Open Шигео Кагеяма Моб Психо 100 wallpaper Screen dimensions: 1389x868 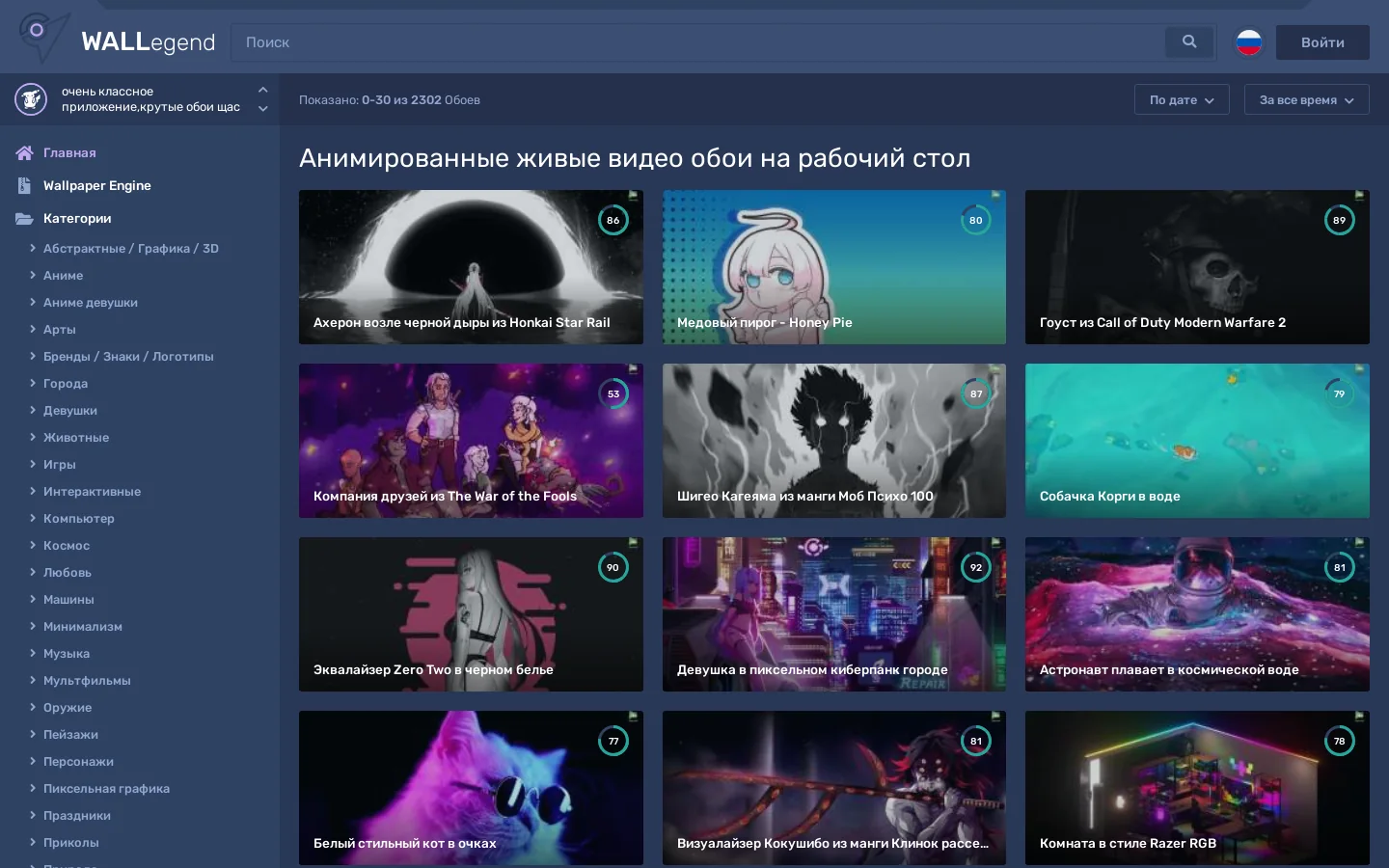[834, 441]
